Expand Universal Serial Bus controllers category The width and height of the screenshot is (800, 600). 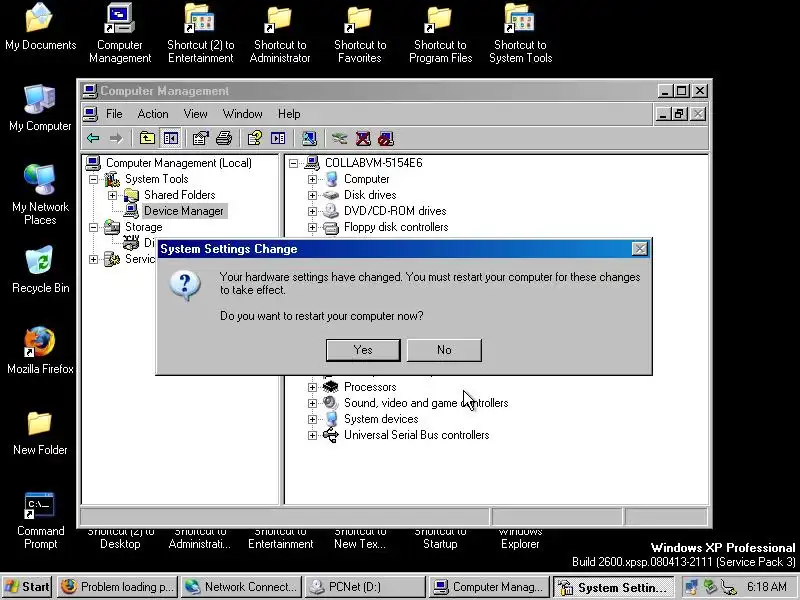coord(312,435)
